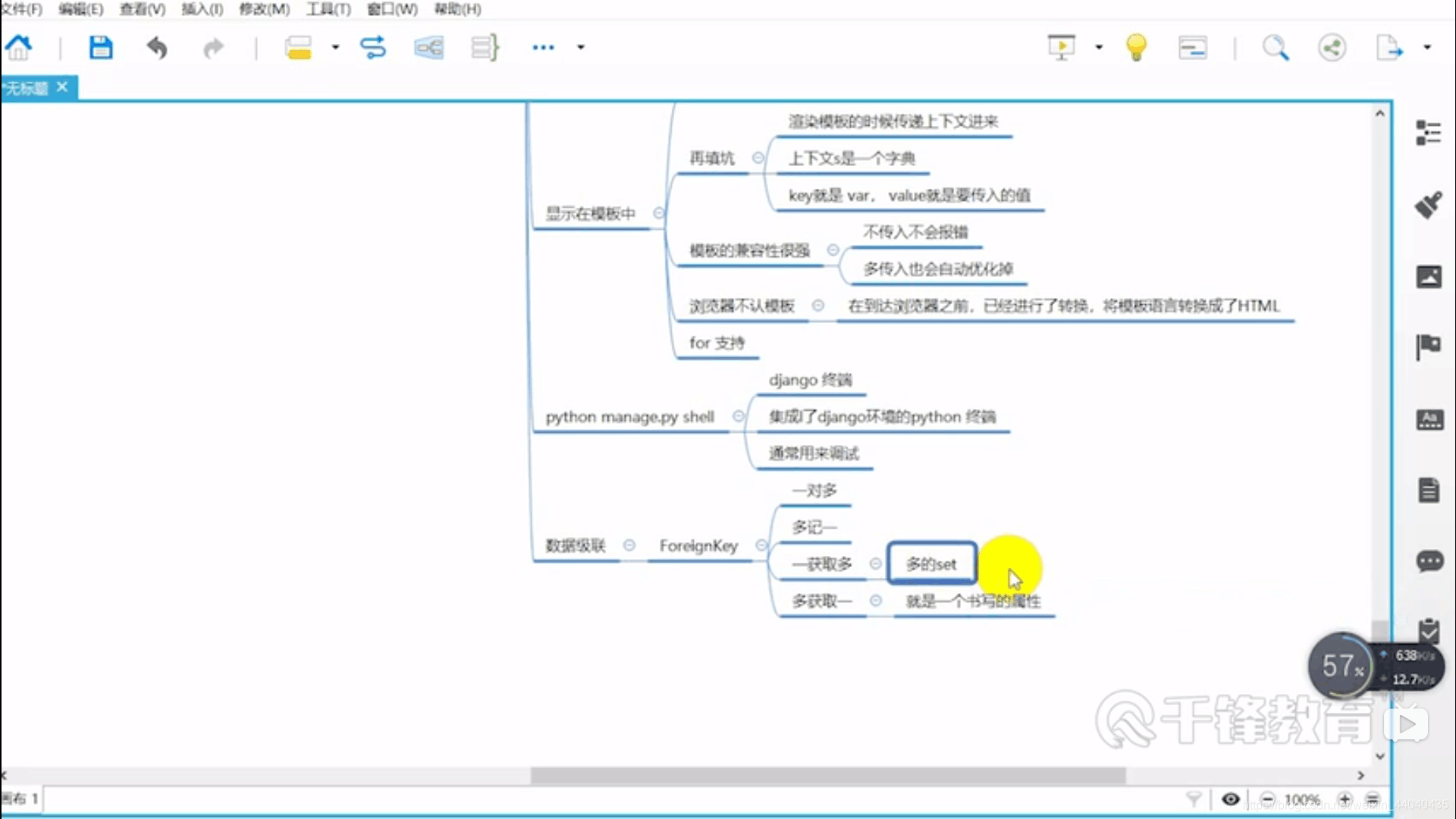Open the filter funnel icon in status bar
The width and height of the screenshot is (1456, 819).
[1194, 799]
